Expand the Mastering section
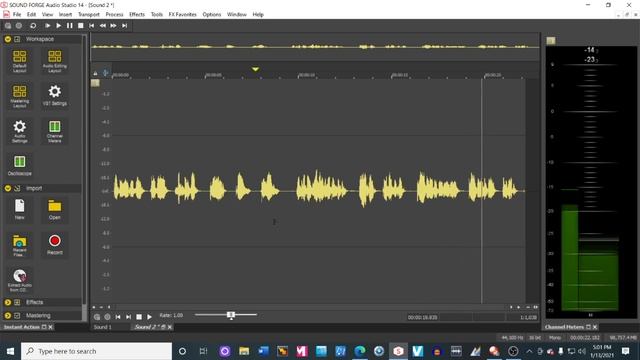640x360 pixels. [x=8, y=316]
